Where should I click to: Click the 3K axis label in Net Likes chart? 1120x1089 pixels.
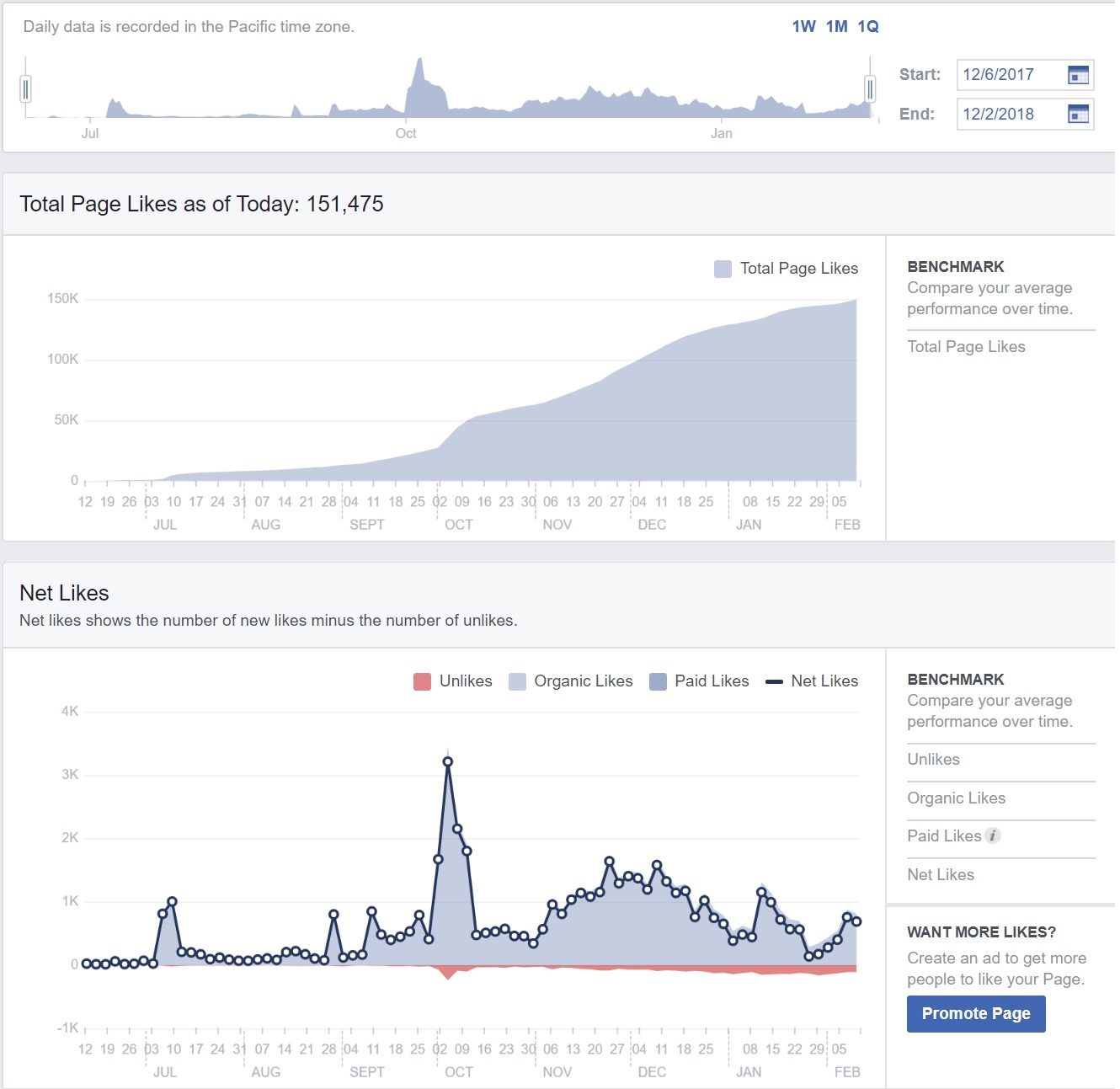tap(70, 775)
